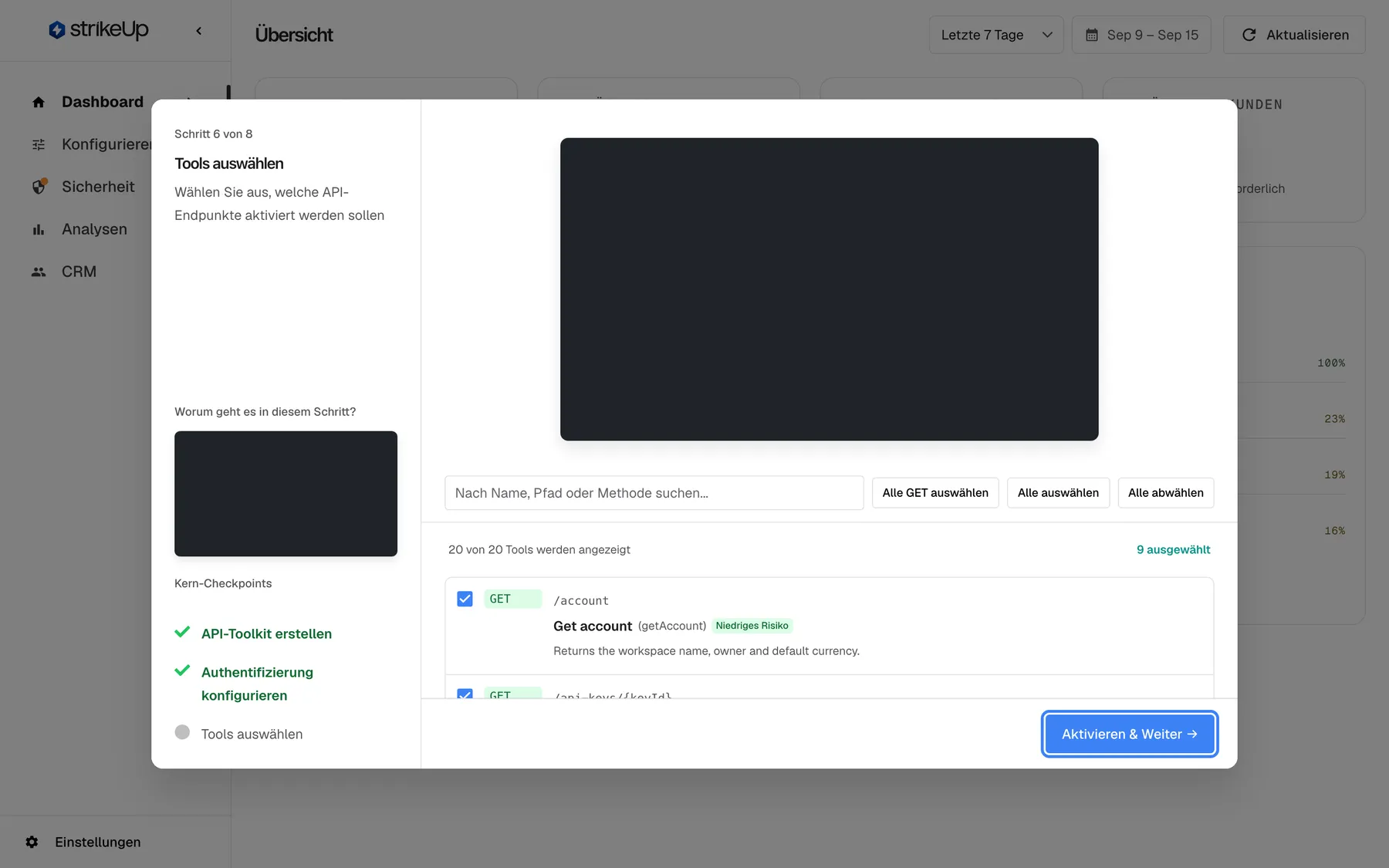1389x868 pixels.
Task: Click the Schritt 6 von 8 label
Action: [x=214, y=133]
